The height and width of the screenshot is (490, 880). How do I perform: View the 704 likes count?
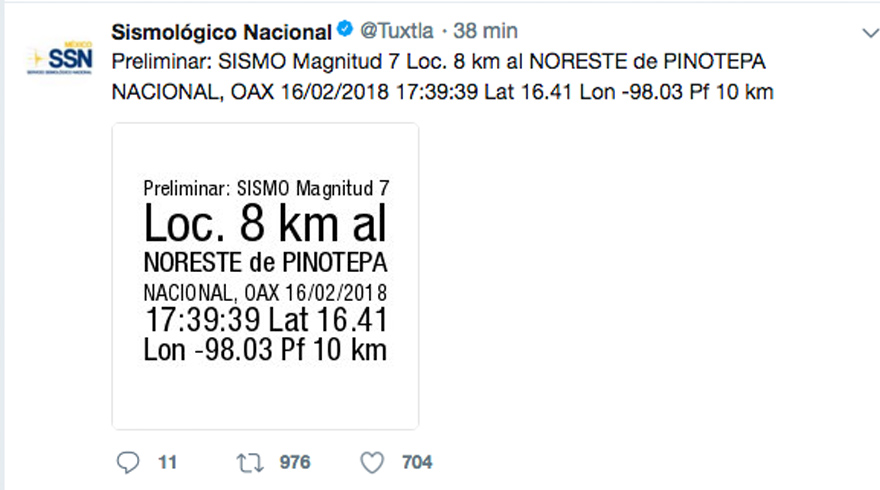[x=416, y=462]
